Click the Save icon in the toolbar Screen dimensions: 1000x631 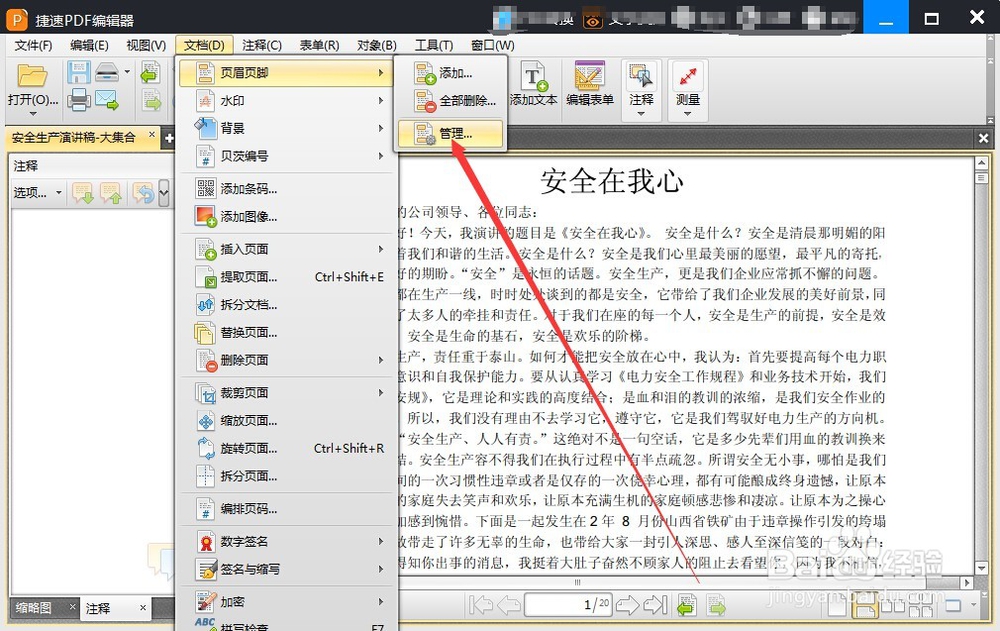(x=78, y=71)
